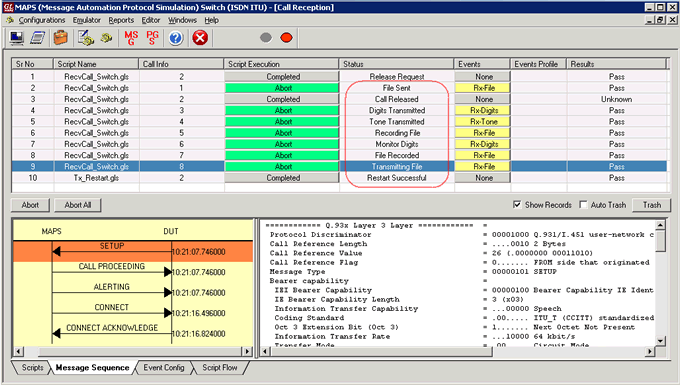The height and width of the screenshot is (385, 680).
Task: Click Completed button in row 1
Action: (x=282, y=77)
